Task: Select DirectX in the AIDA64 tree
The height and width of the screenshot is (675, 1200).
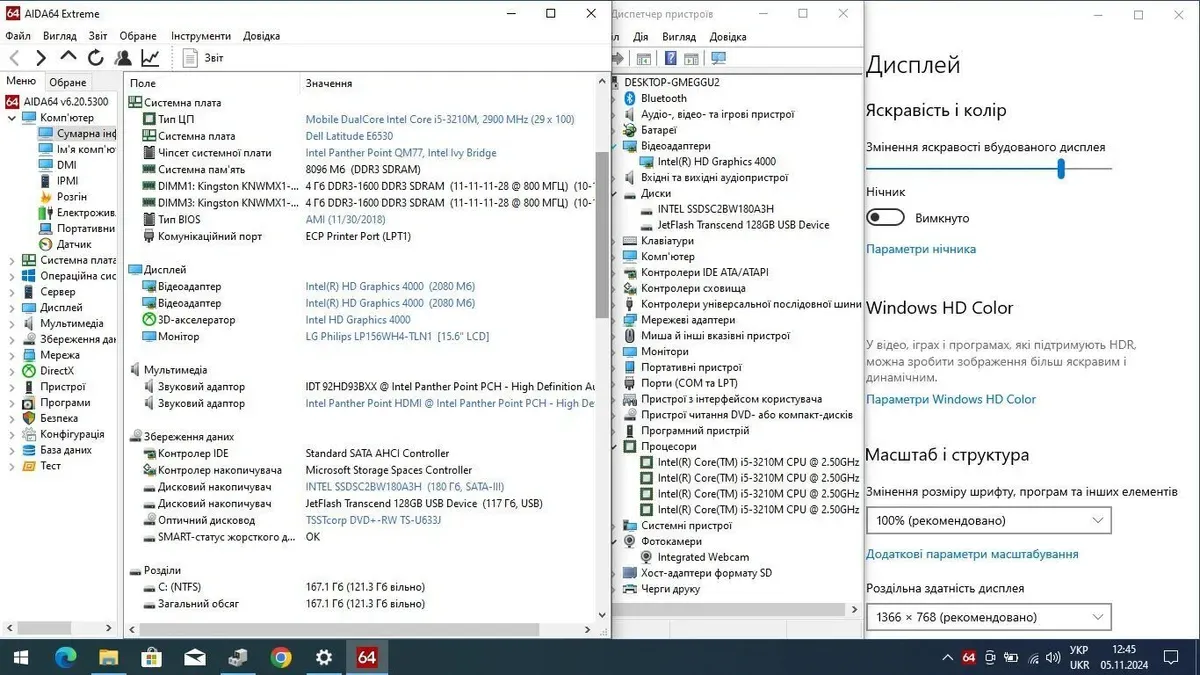Action: (56, 371)
